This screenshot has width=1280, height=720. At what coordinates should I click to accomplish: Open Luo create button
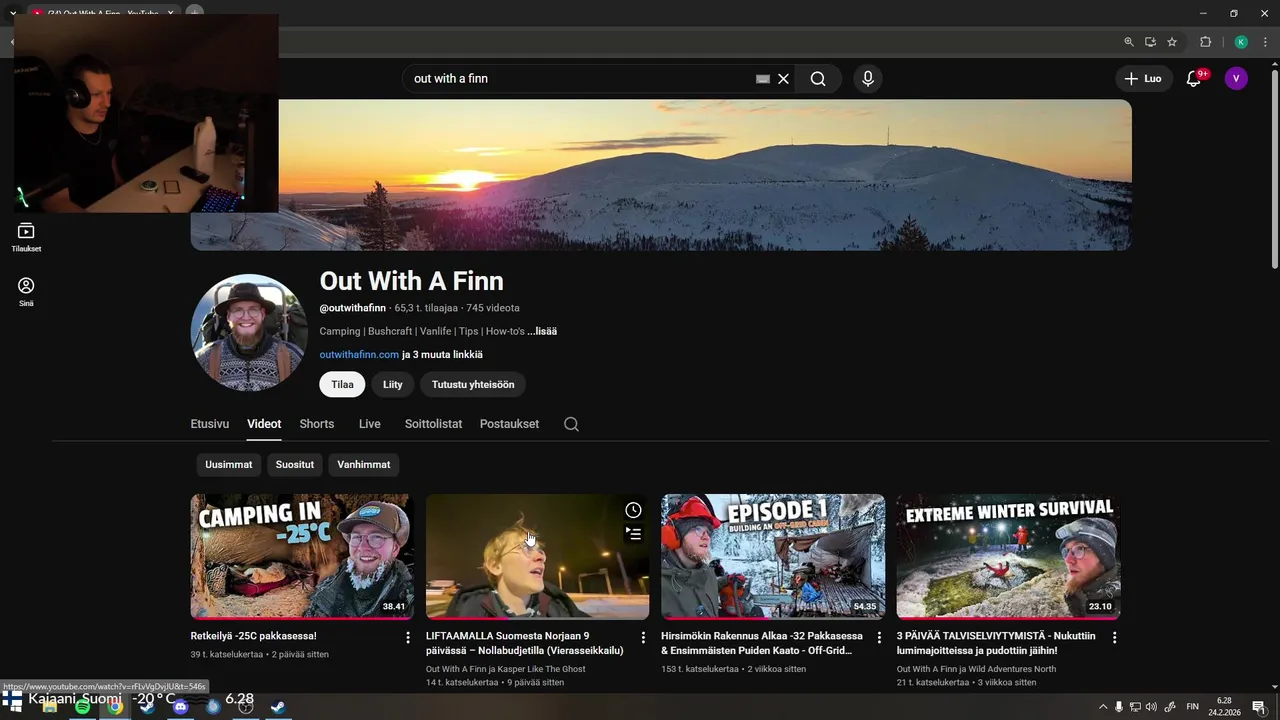(1144, 79)
